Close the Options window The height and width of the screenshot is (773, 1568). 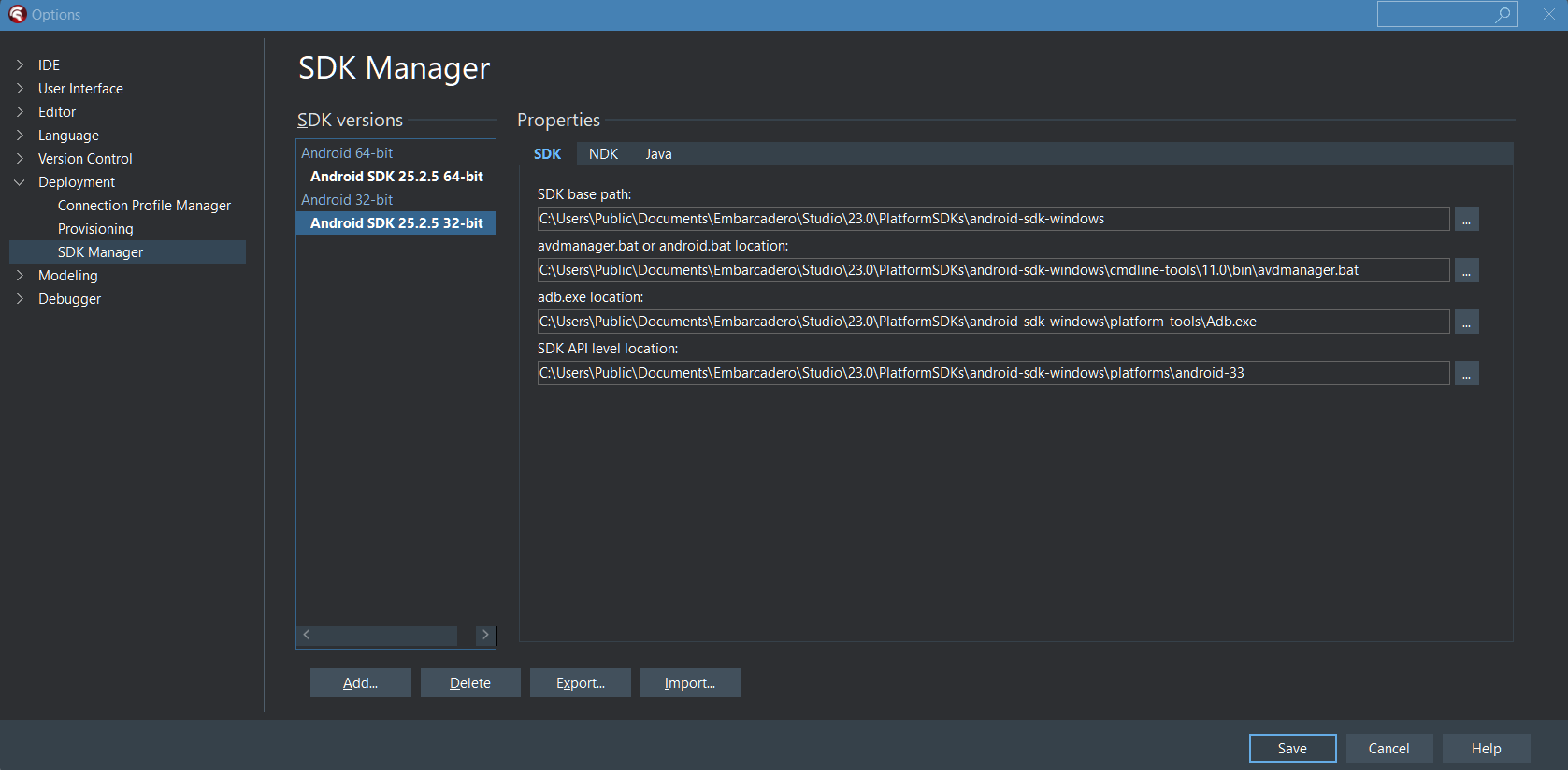(x=1548, y=14)
